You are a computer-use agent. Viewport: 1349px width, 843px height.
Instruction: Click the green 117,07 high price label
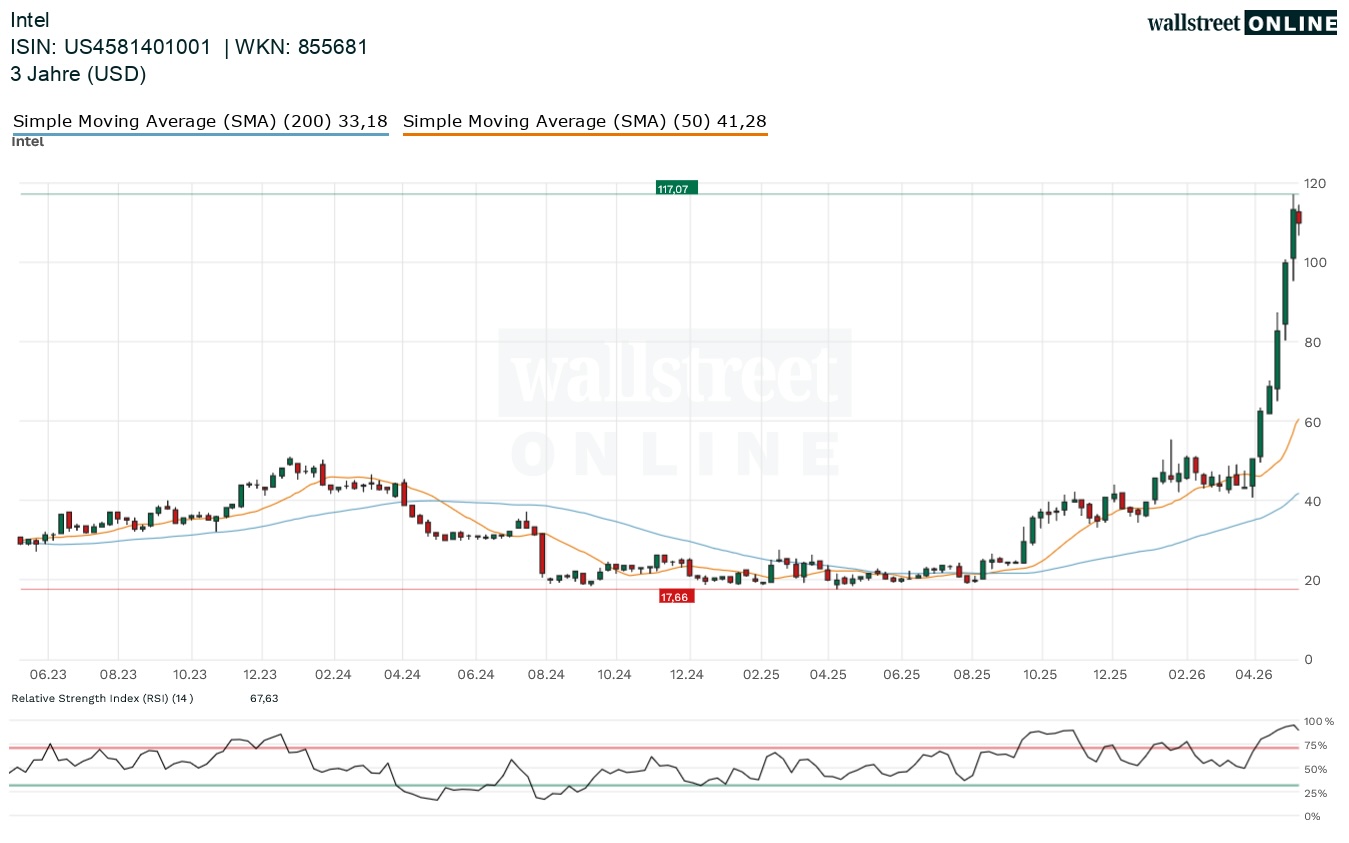(676, 188)
